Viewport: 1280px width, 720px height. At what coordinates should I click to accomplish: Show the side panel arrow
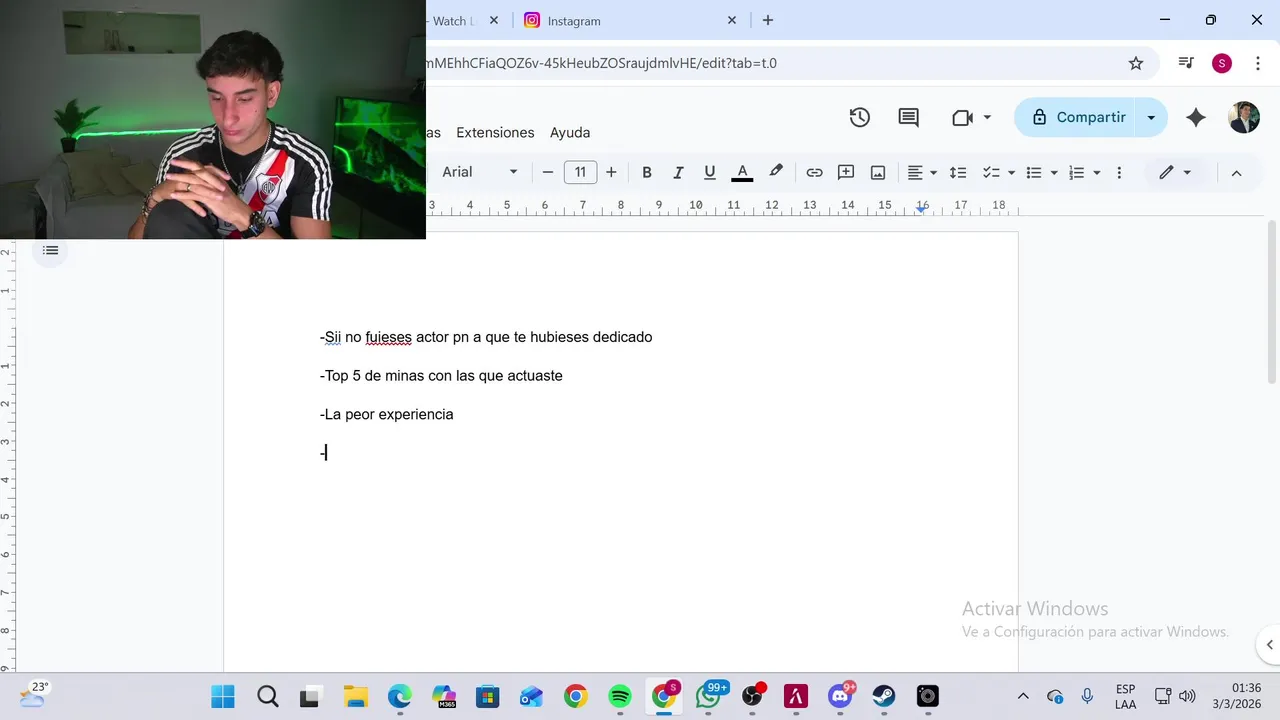[1269, 645]
